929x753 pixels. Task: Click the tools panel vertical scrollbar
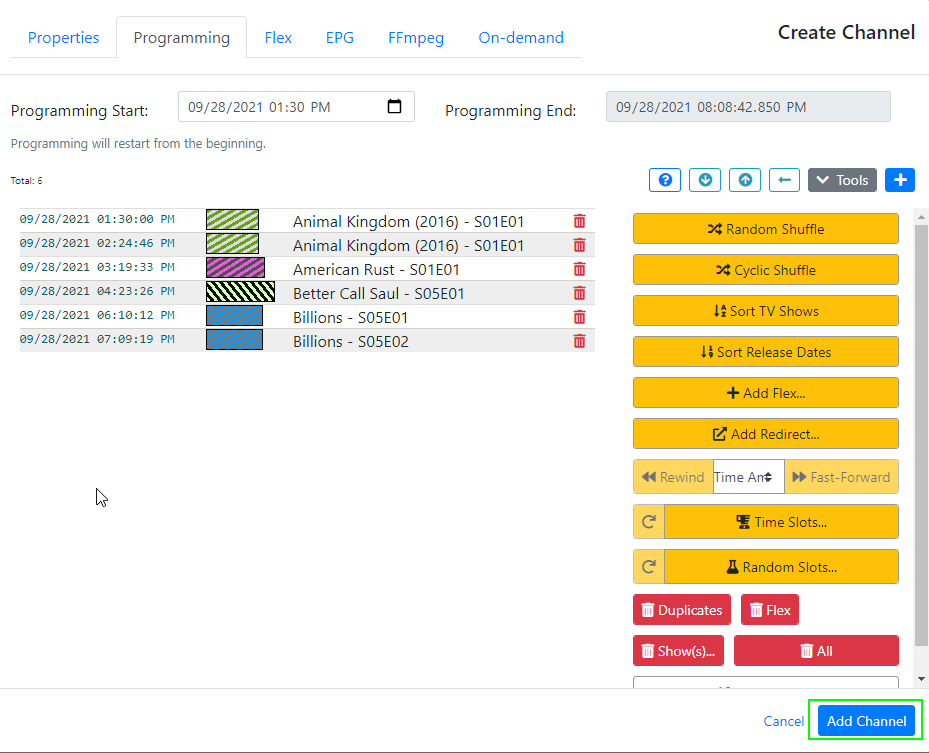(x=921, y=434)
